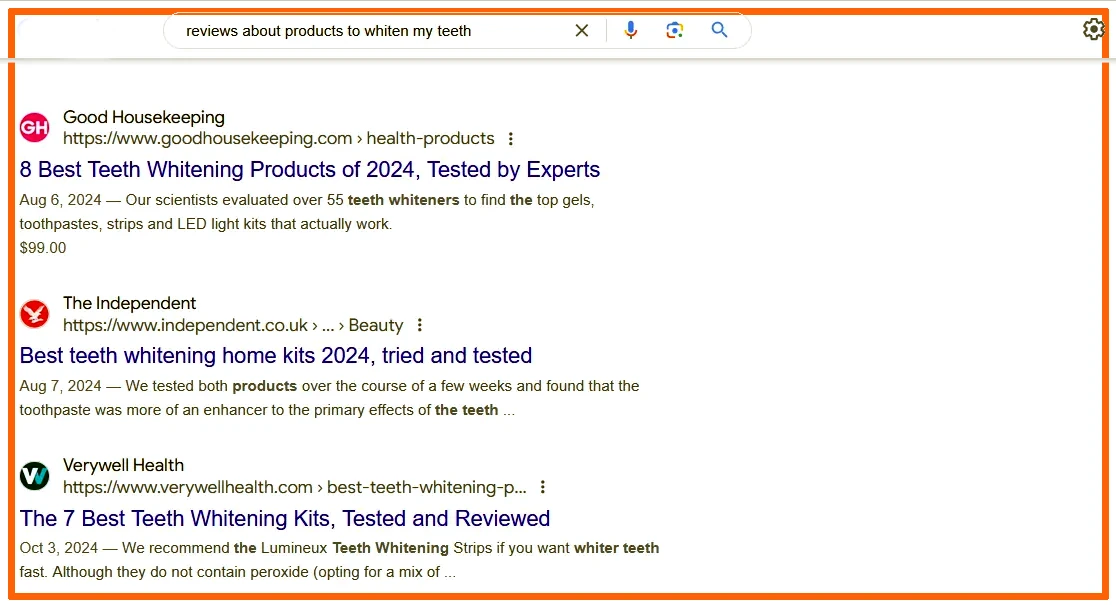
Task: Click the Verywell Health site name
Action: click(123, 465)
